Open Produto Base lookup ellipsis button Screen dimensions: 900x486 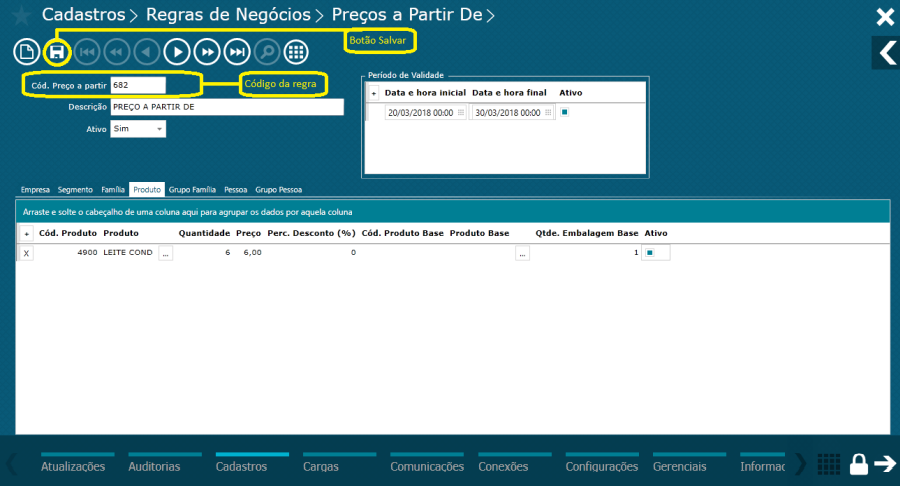coord(522,253)
